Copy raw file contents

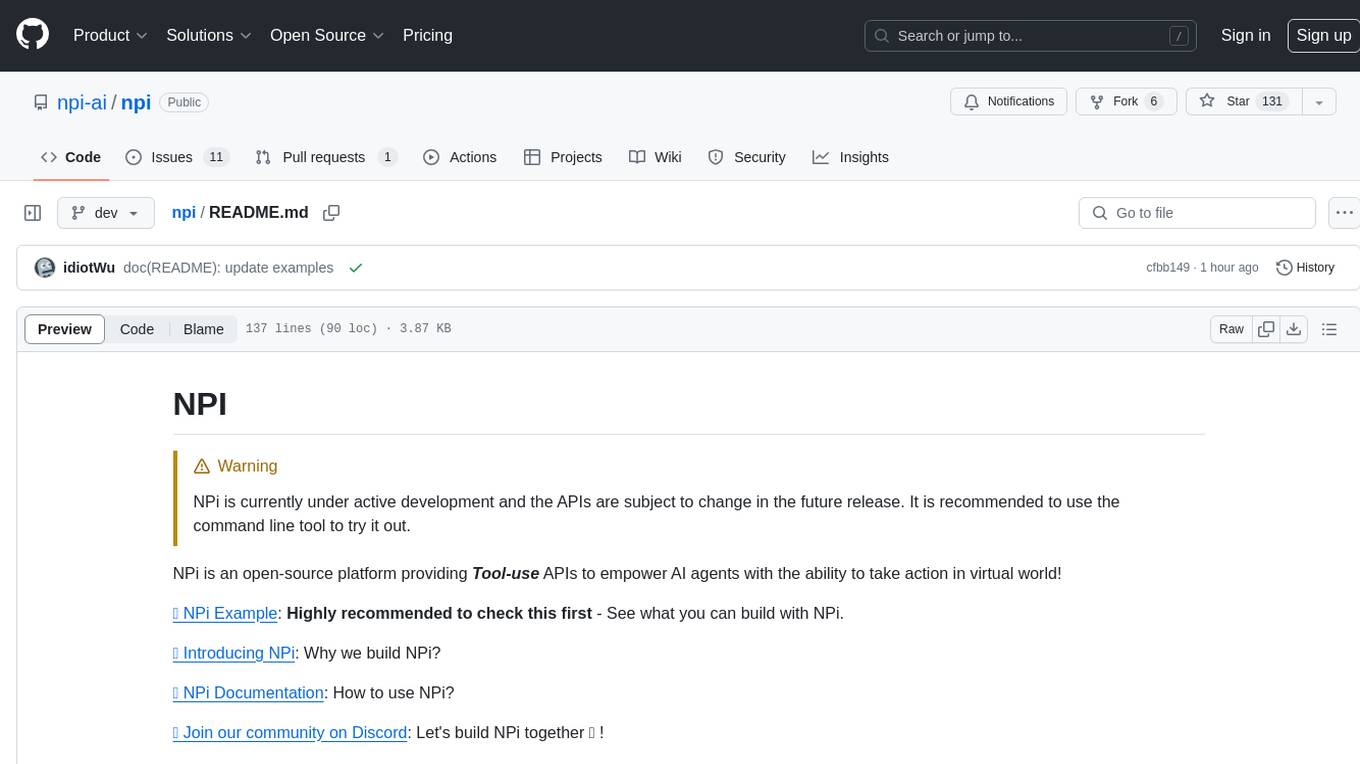(x=1266, y=329)
